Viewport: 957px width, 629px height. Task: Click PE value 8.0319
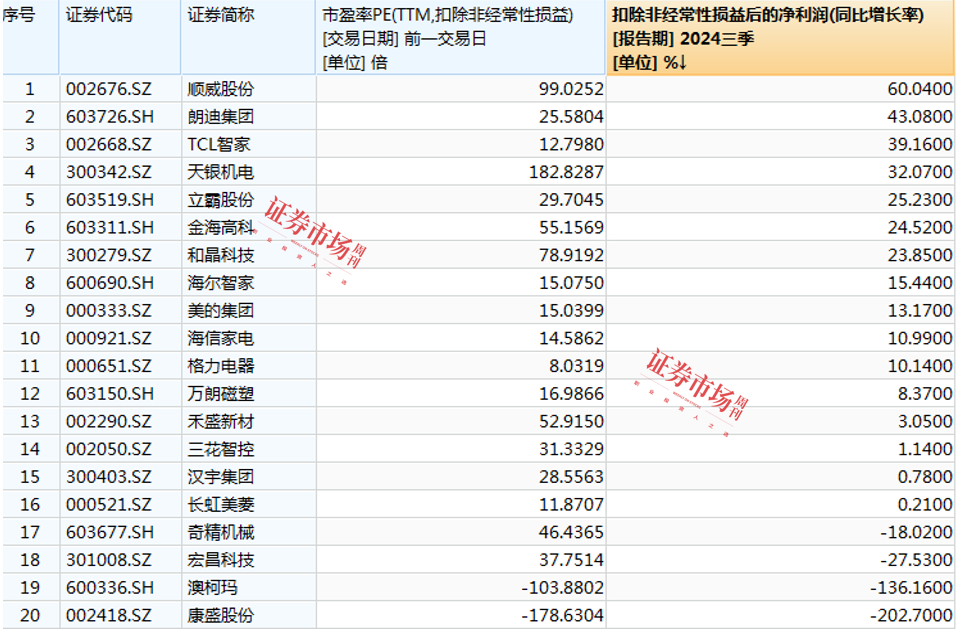[576, 366]
